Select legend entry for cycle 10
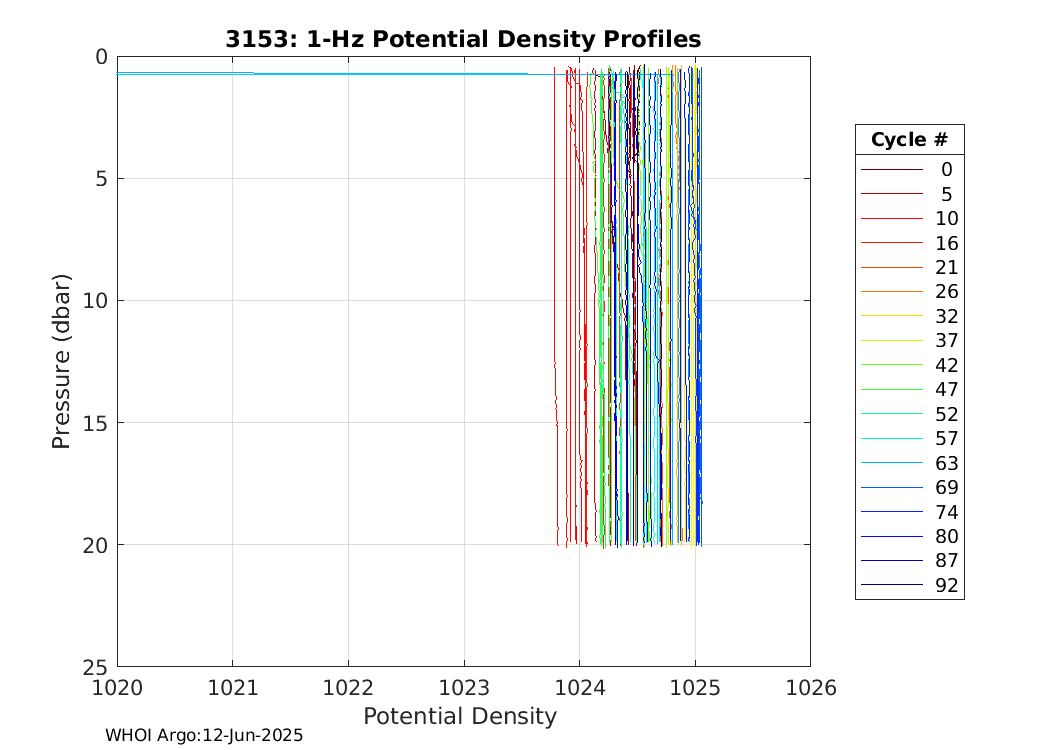The image size is (1050, 750). point(909,218)
